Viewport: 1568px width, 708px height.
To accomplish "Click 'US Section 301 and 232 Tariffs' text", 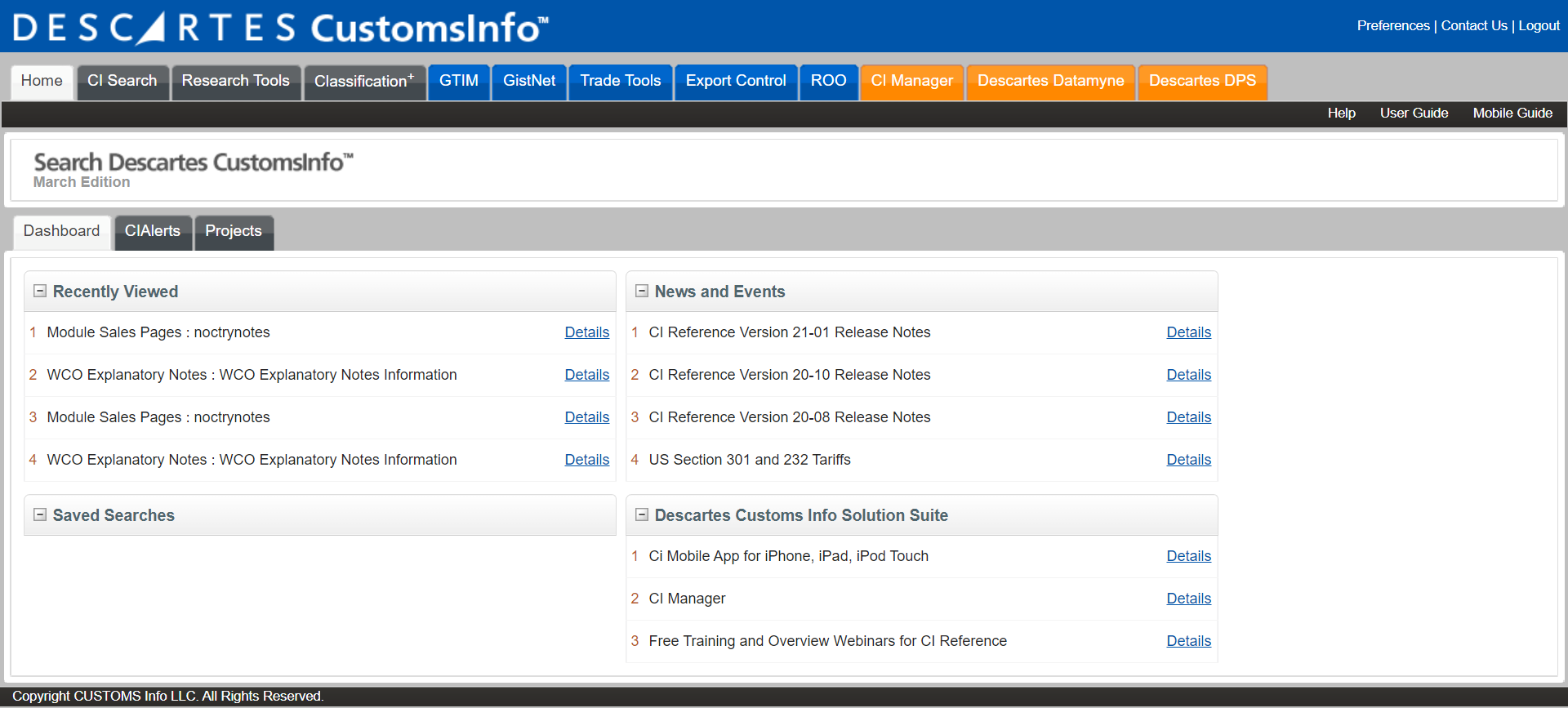I will click(x=750, y=460).
